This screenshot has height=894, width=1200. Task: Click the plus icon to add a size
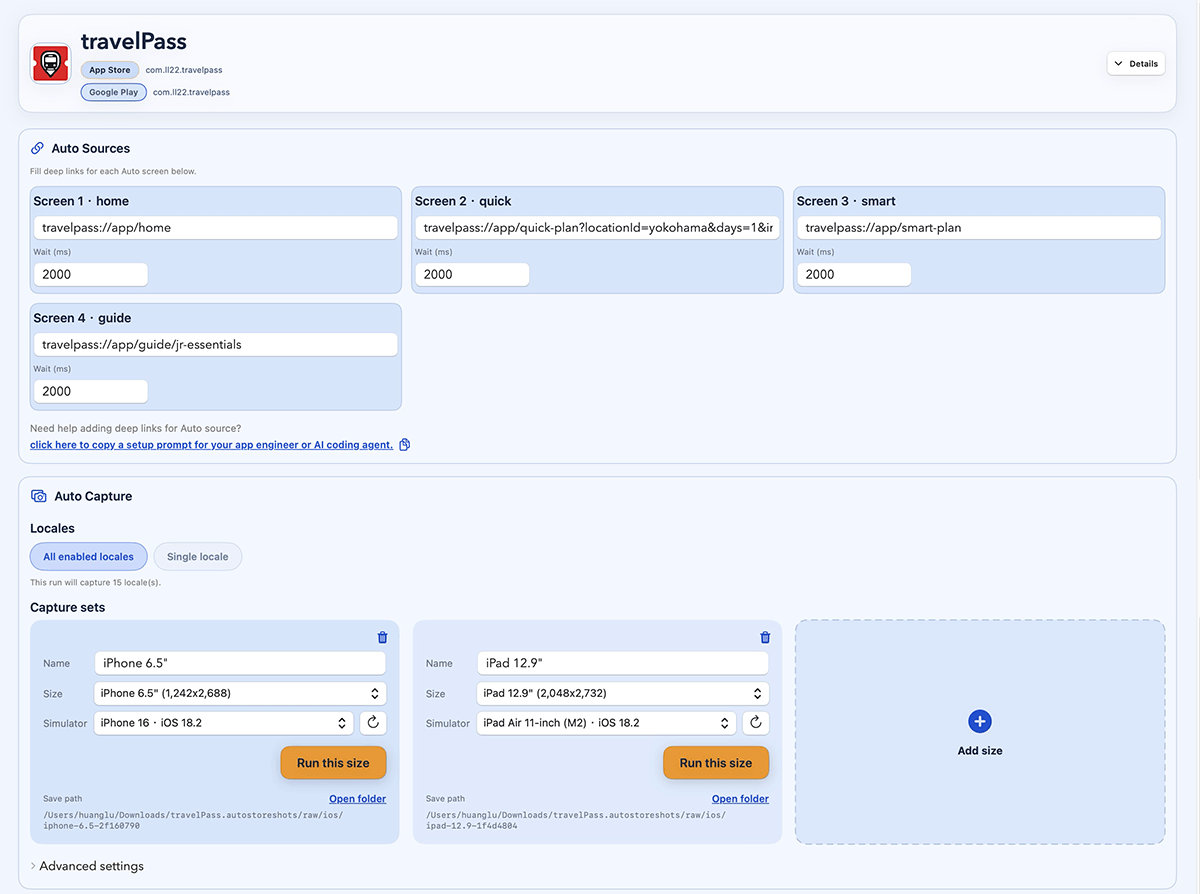pos(980,721)
